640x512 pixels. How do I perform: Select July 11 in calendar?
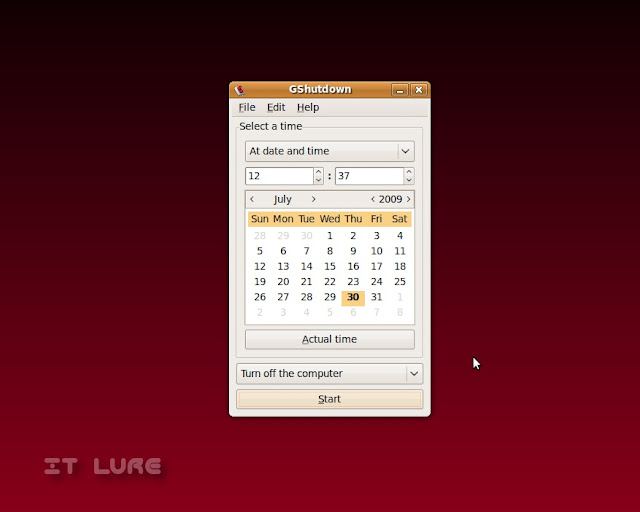[400, 251]
